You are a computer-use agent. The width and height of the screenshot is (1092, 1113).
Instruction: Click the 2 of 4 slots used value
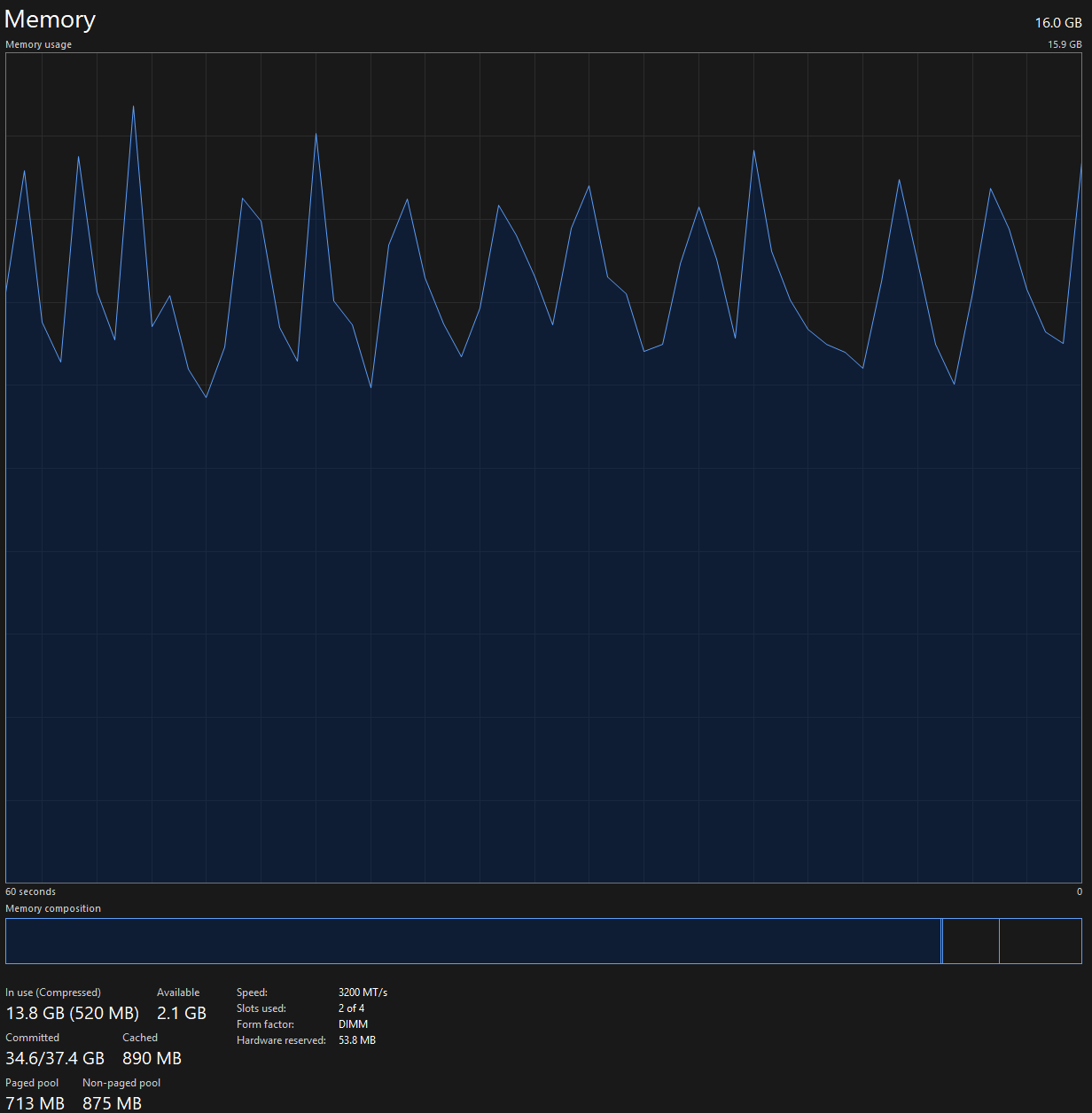click(351, 1008)
